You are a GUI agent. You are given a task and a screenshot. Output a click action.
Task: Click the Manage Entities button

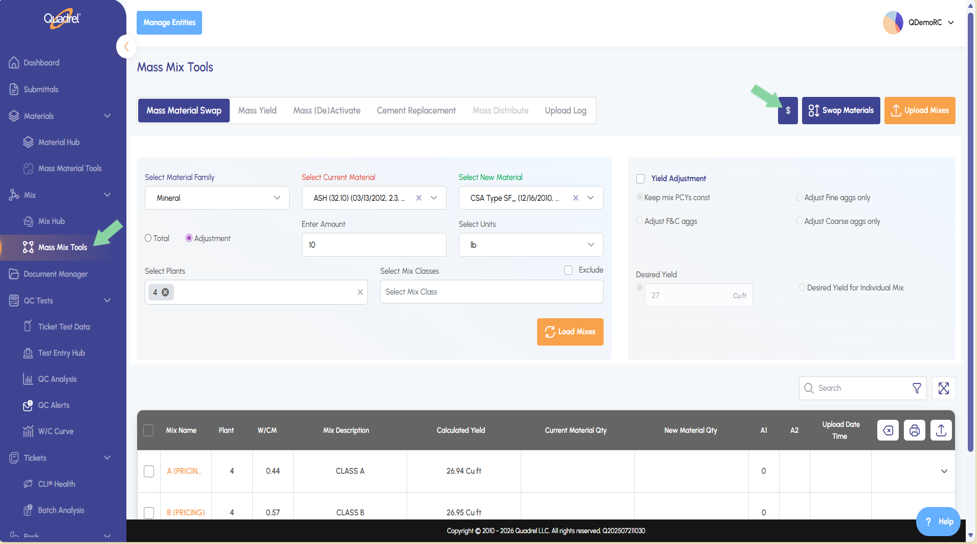(x=169, y=22)
